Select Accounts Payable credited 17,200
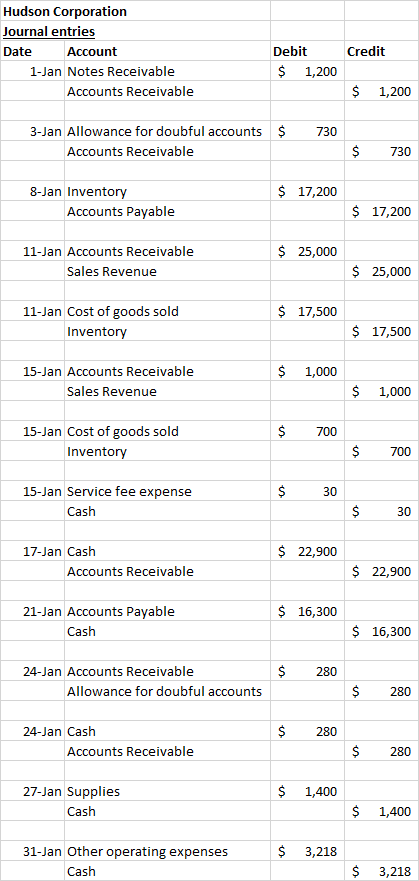The image size is (419, 881). tap(167, 212)
